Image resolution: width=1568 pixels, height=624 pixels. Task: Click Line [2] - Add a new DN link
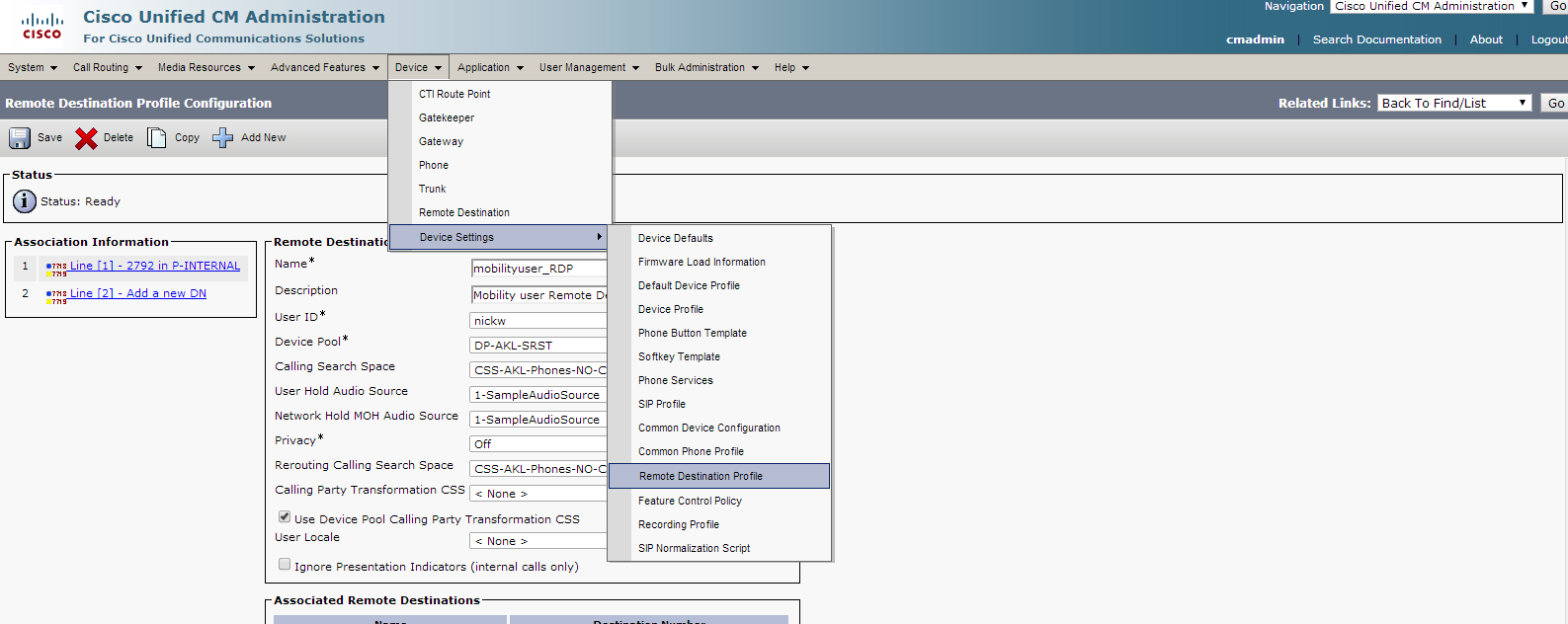138,293
